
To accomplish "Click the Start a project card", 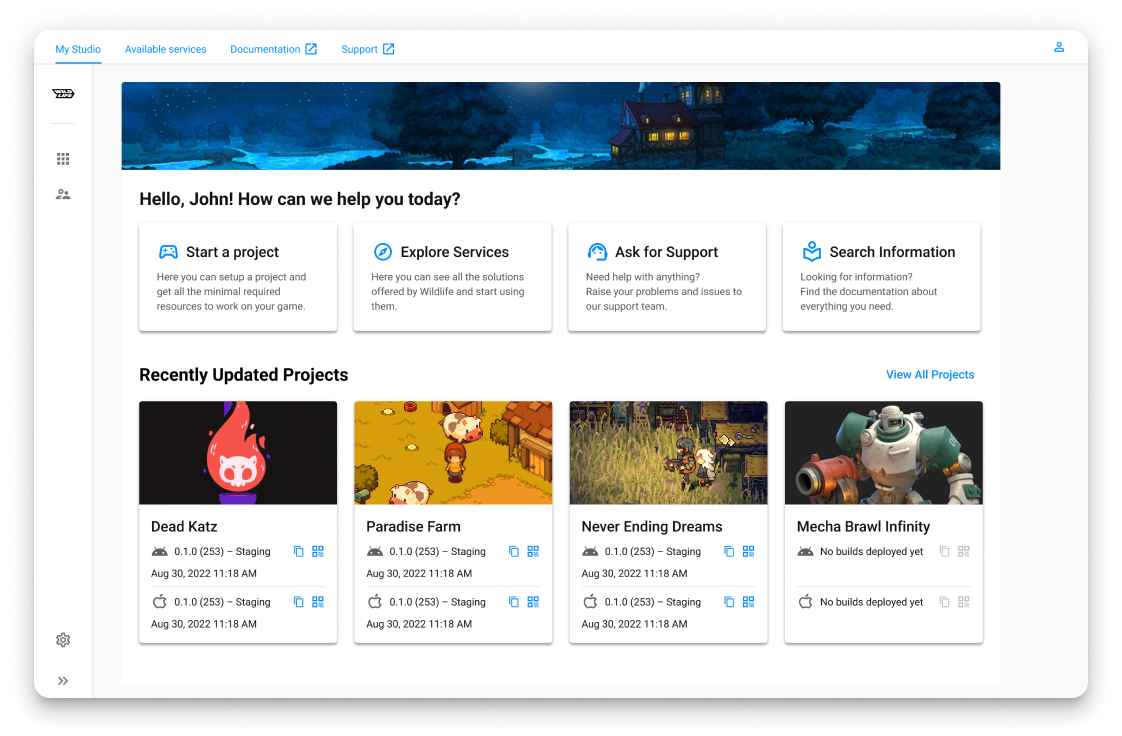I will pos(238,277).
